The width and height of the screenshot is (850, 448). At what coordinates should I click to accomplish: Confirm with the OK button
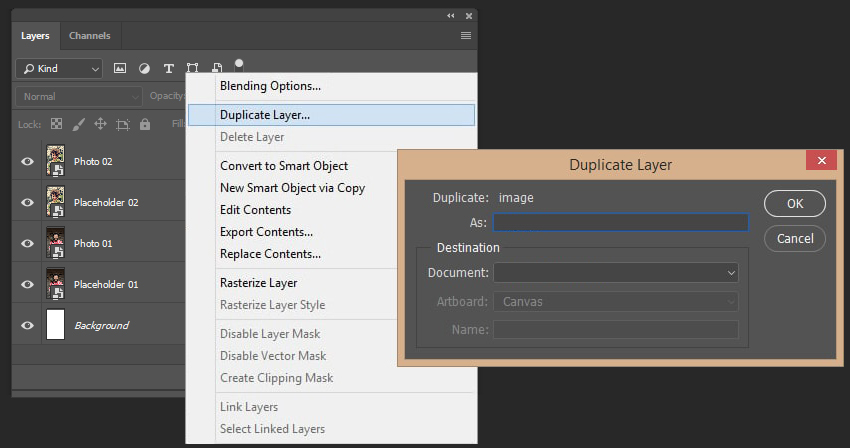click(x=795, y=203)
